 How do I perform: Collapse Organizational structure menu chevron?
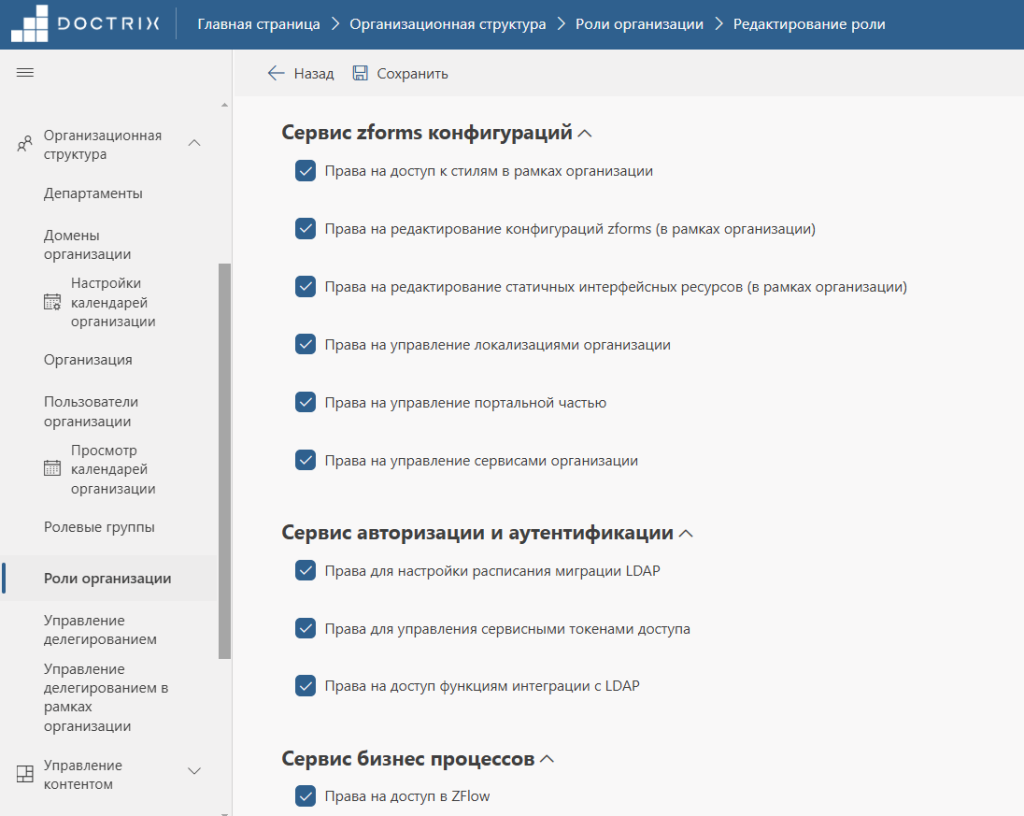point(195,143)
